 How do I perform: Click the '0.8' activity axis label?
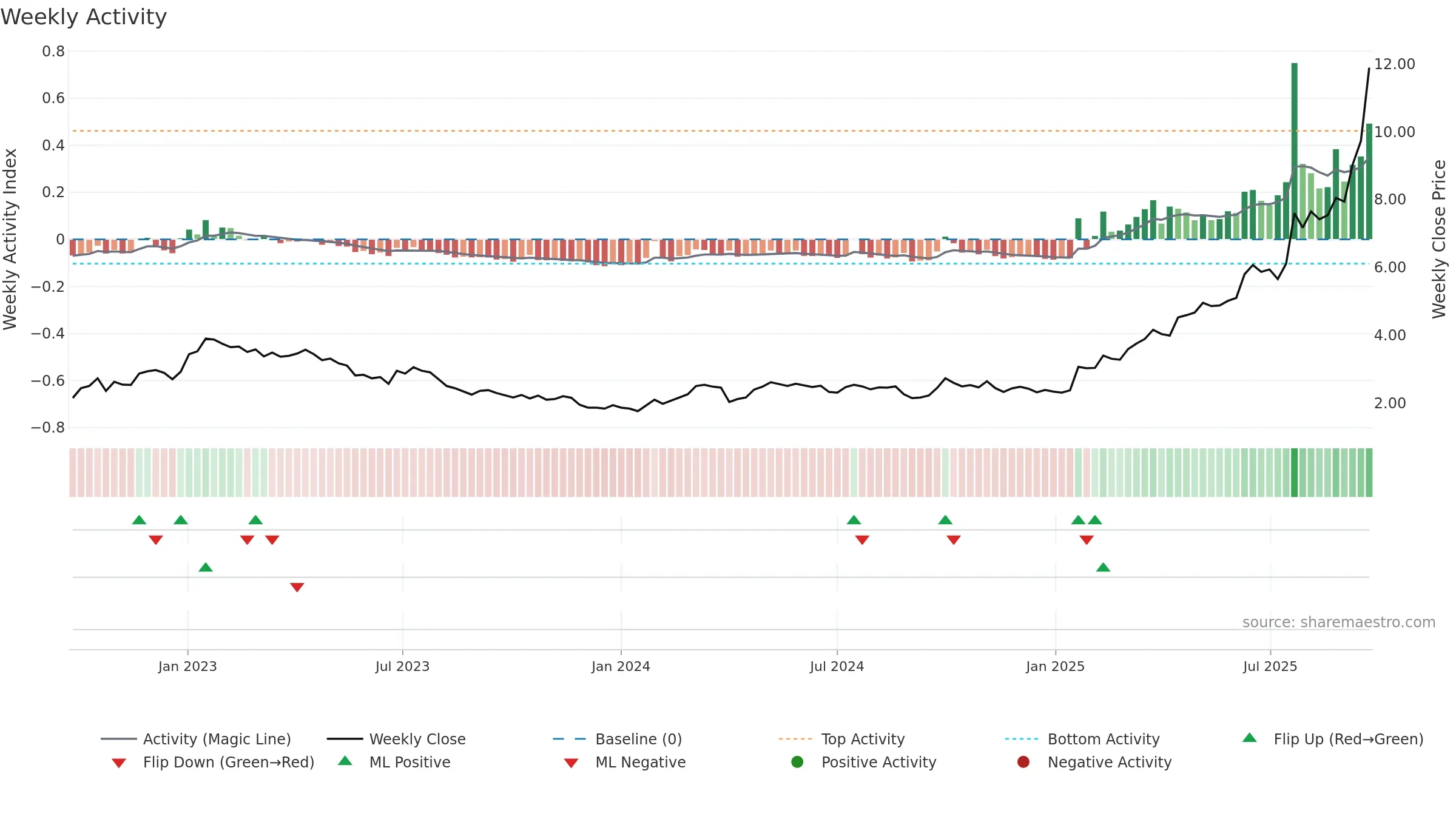(53, 52)
